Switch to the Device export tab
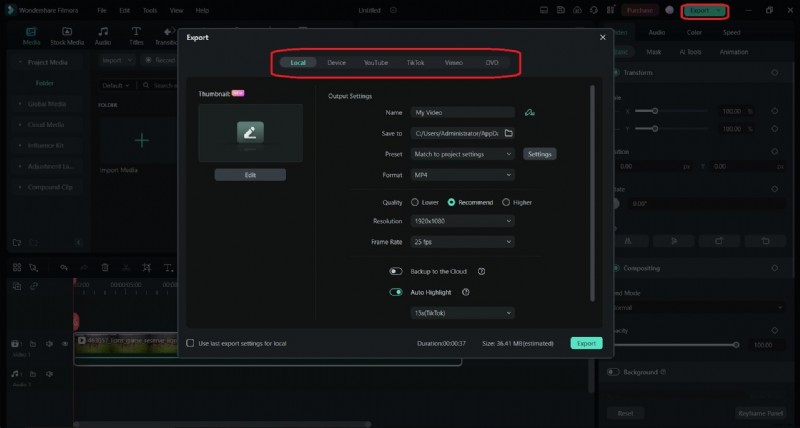This screenshot has height=428, width=800. coord(336,63)
